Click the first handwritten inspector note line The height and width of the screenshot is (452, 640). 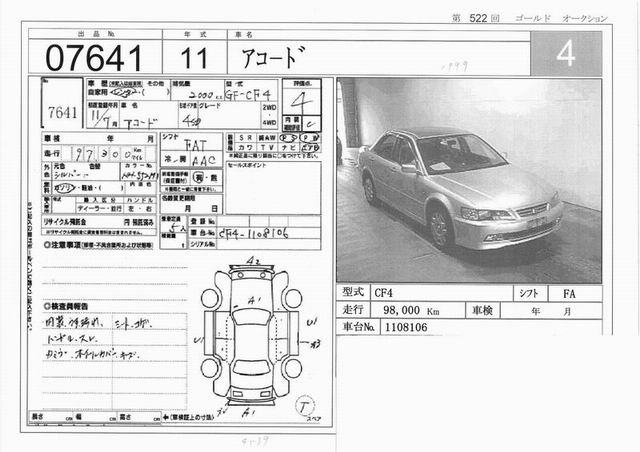click(x=98, y=323)
